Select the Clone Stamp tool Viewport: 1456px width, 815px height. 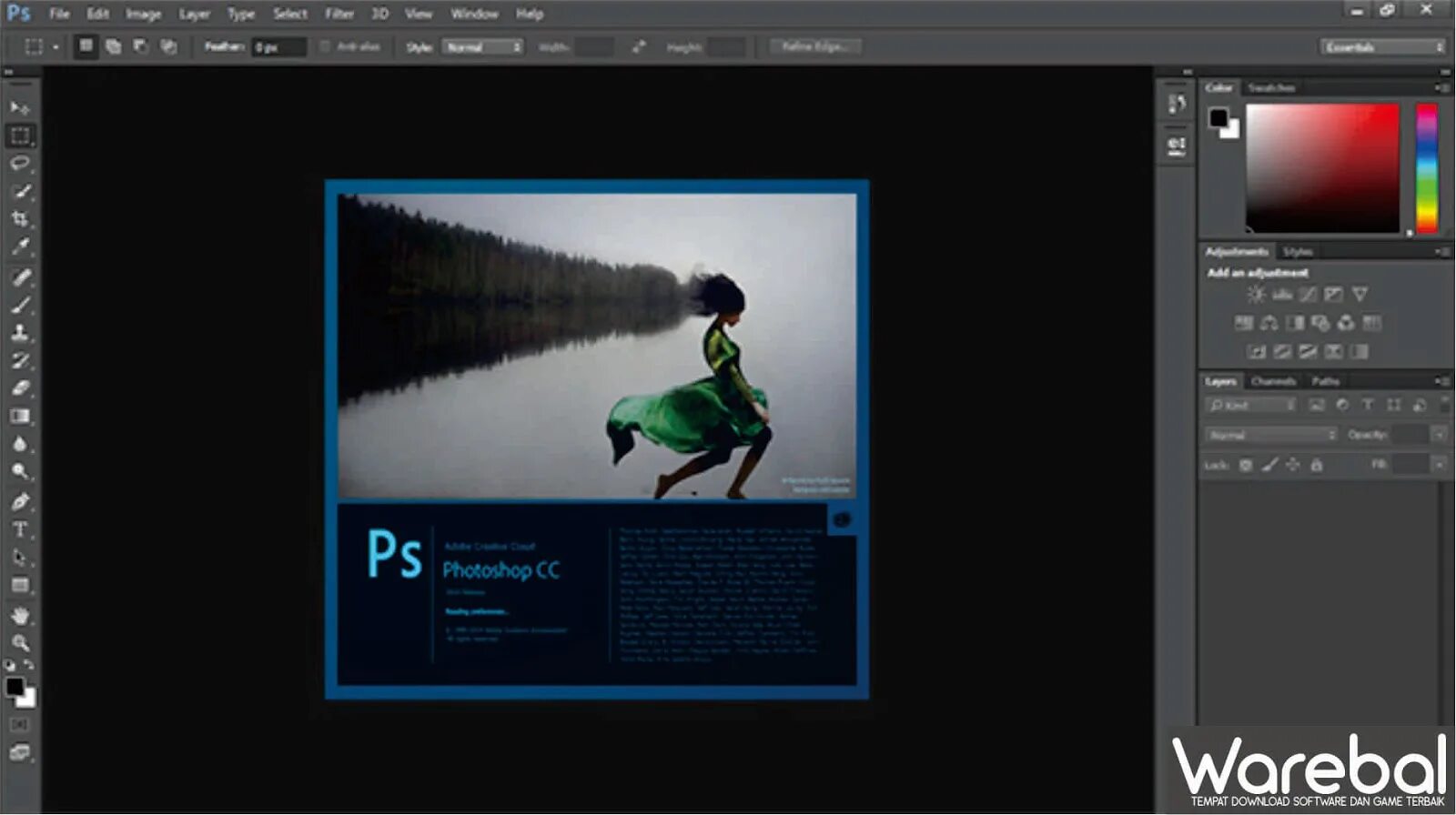click(x=20, y=332)
